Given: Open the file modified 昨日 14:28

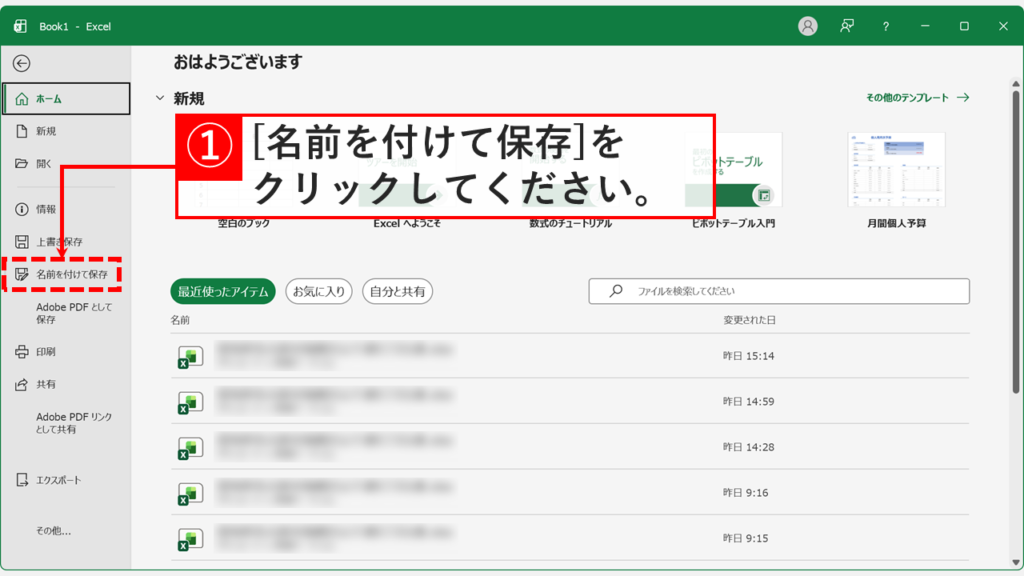Looking at the screenshot, I should coord(570,447).
